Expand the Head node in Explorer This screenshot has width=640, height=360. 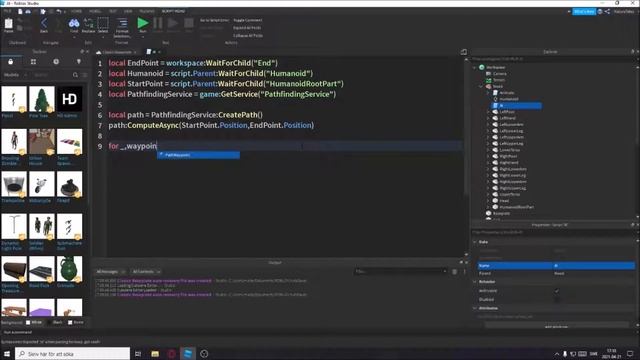pyautogui.click(x=488, y=201)
